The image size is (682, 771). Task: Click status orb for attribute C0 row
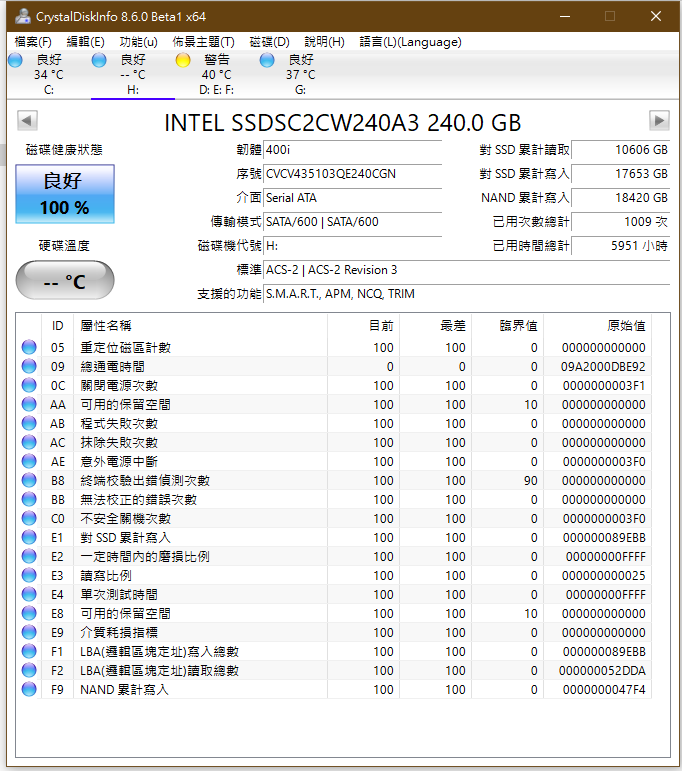30,518
